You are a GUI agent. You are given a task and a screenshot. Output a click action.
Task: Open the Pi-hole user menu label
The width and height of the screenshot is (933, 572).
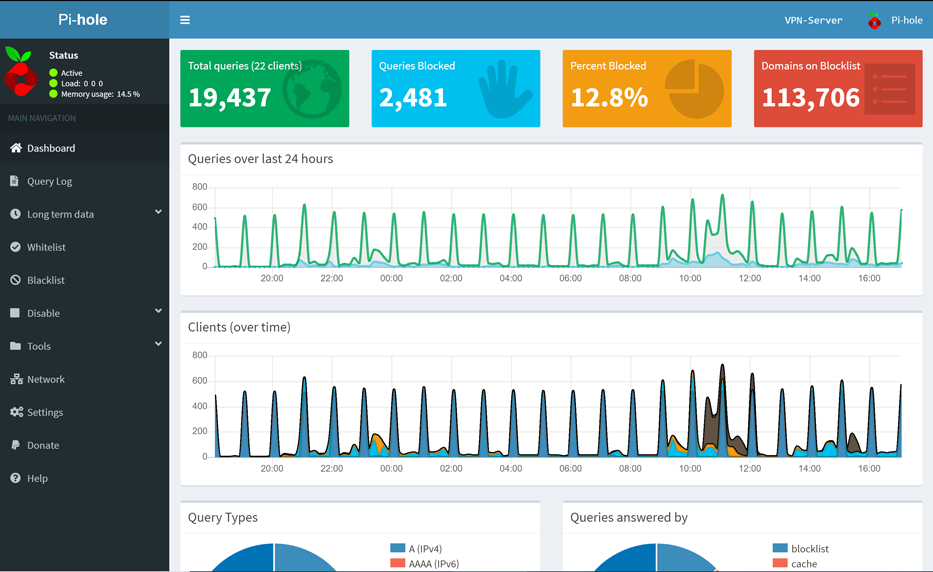[x=906, y=20]
